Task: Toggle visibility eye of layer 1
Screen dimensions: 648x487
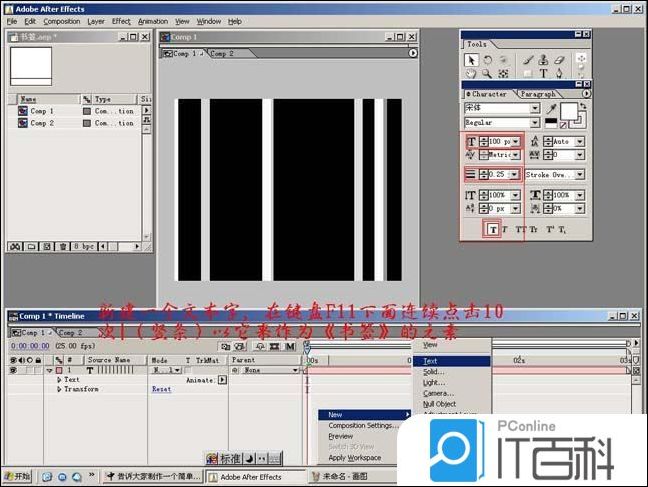Action: click(13, 370)
